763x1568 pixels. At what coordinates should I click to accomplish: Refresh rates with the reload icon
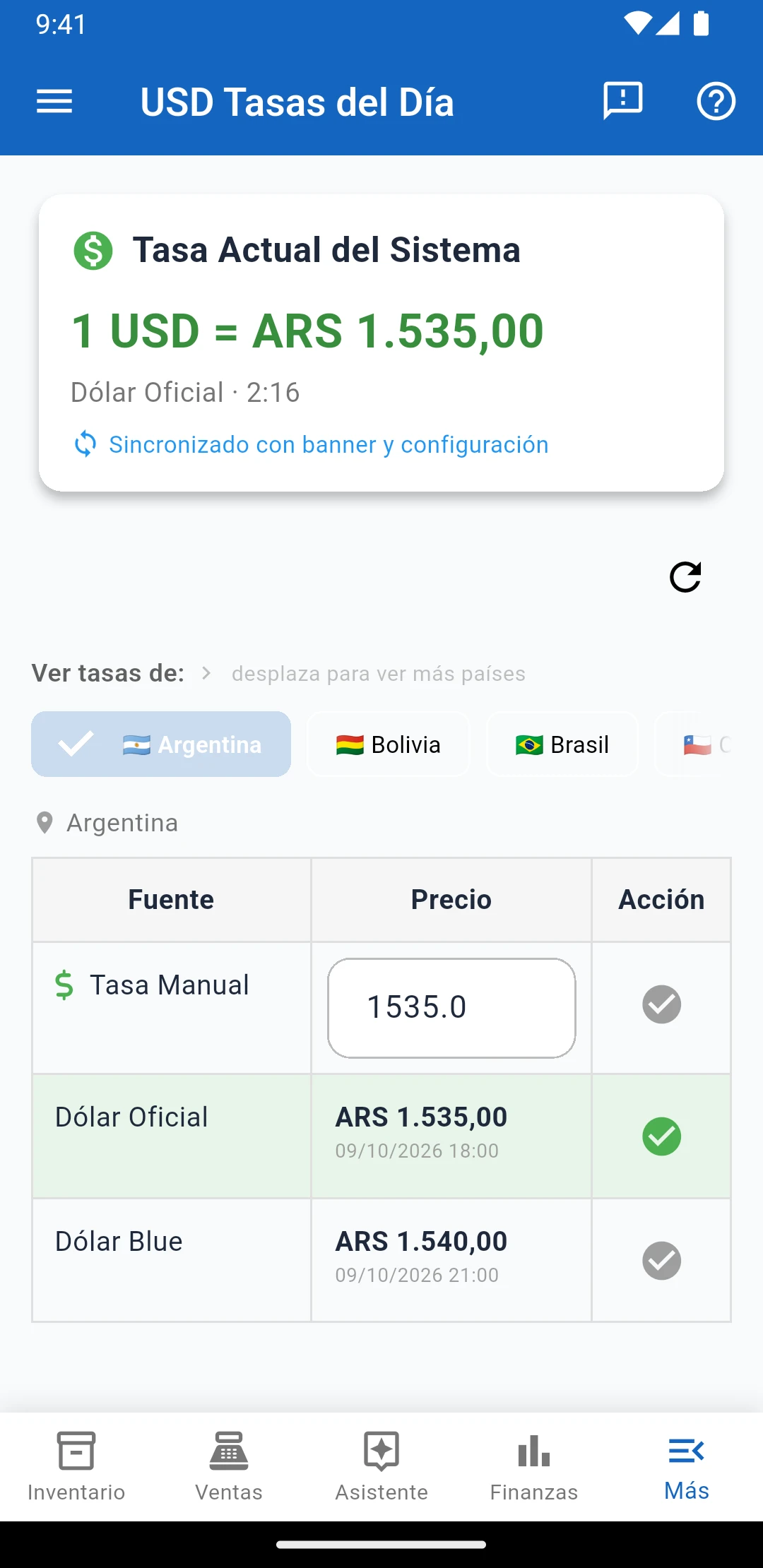685,577
